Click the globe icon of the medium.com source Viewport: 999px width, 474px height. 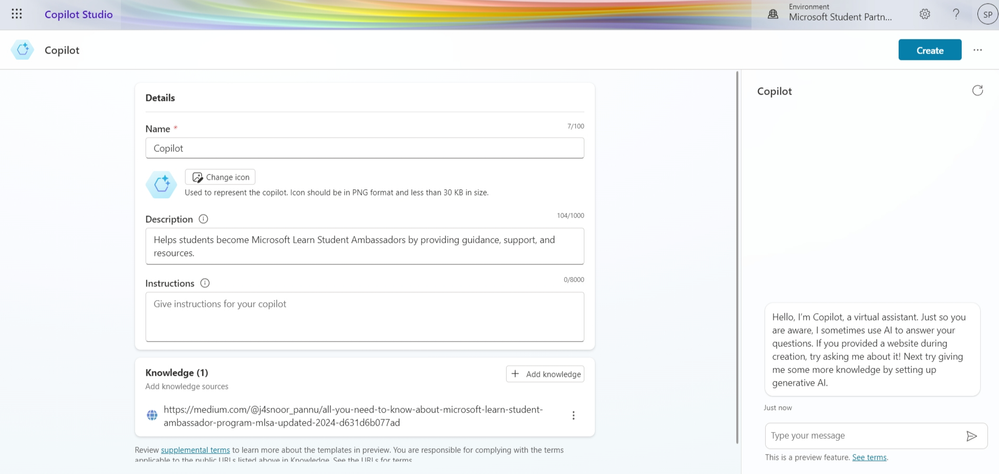point(152,415)
